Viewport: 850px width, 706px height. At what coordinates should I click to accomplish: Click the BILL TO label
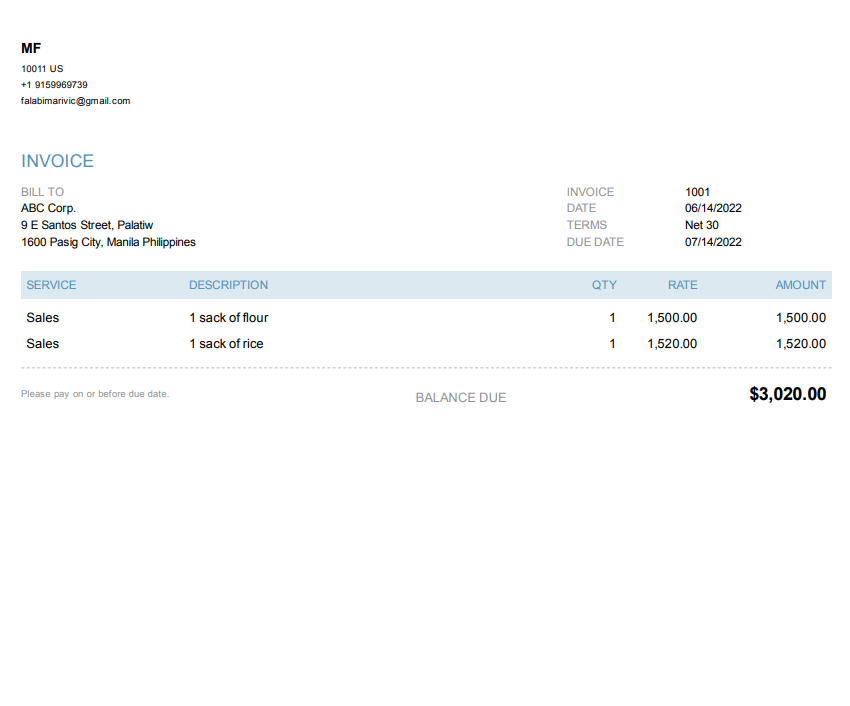click(42, 192)
